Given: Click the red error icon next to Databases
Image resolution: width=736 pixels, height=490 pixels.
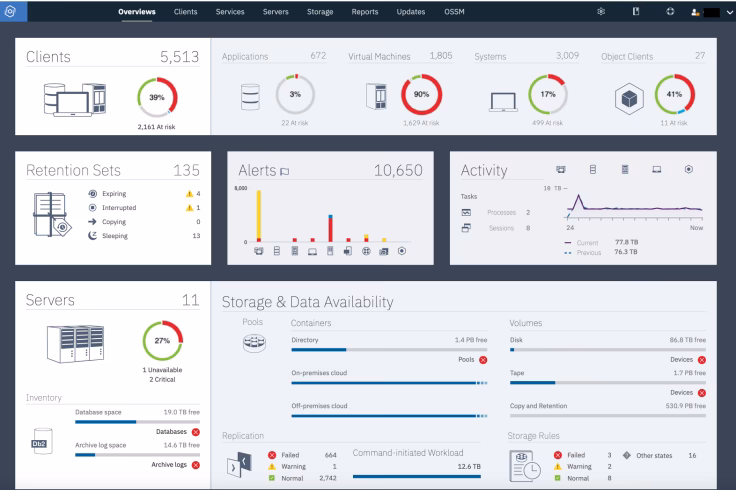Looking at the screenshot, I should (194, 431).
